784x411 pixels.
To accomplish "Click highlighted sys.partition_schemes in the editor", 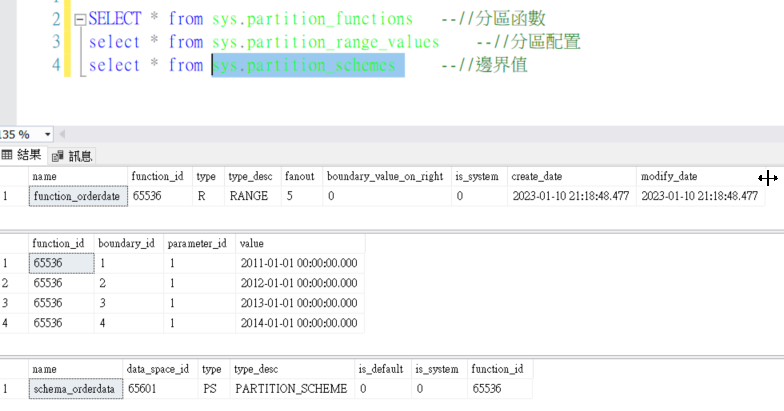I will point(308,66).
